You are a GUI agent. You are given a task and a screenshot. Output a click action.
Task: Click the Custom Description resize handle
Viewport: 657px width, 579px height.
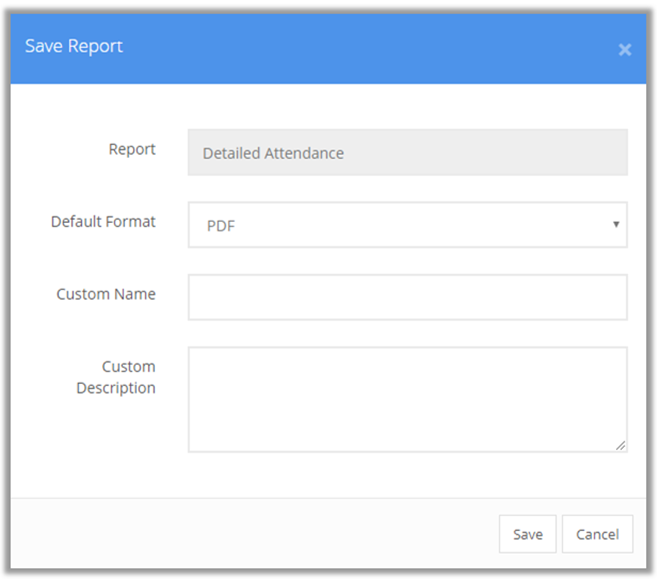tap(621, 446)
